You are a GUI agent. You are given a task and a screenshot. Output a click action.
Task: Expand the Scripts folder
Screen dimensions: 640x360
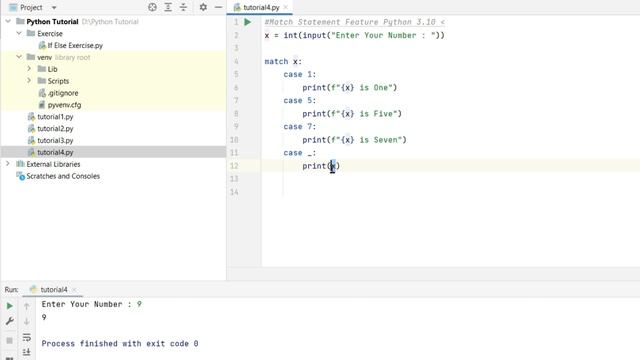coord(29,81)
